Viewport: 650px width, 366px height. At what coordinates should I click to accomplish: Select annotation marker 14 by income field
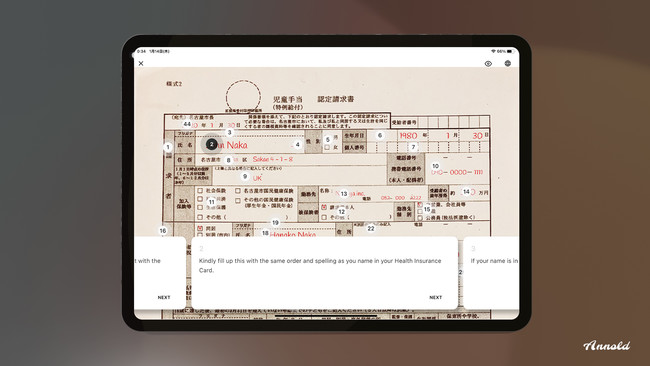point(466,191)
